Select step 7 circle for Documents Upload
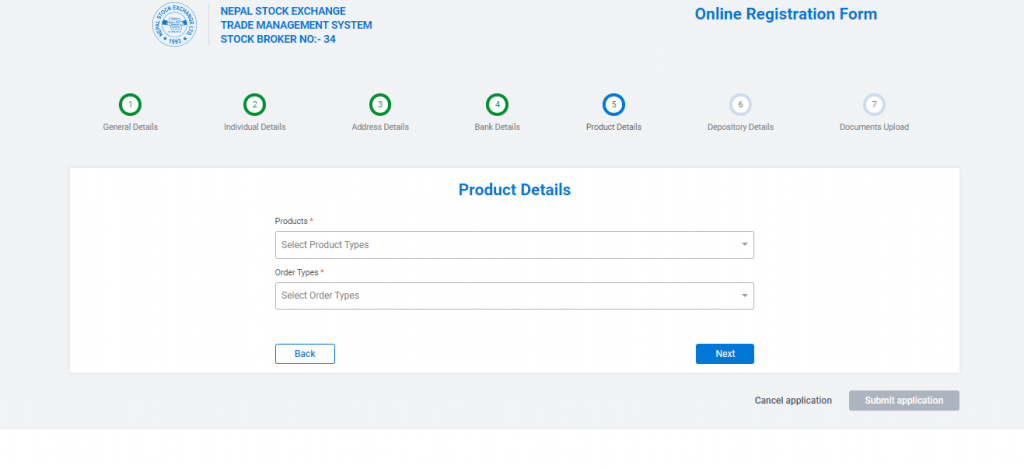The width and height of the screenshot is (1024, 469). coord(874,104)
